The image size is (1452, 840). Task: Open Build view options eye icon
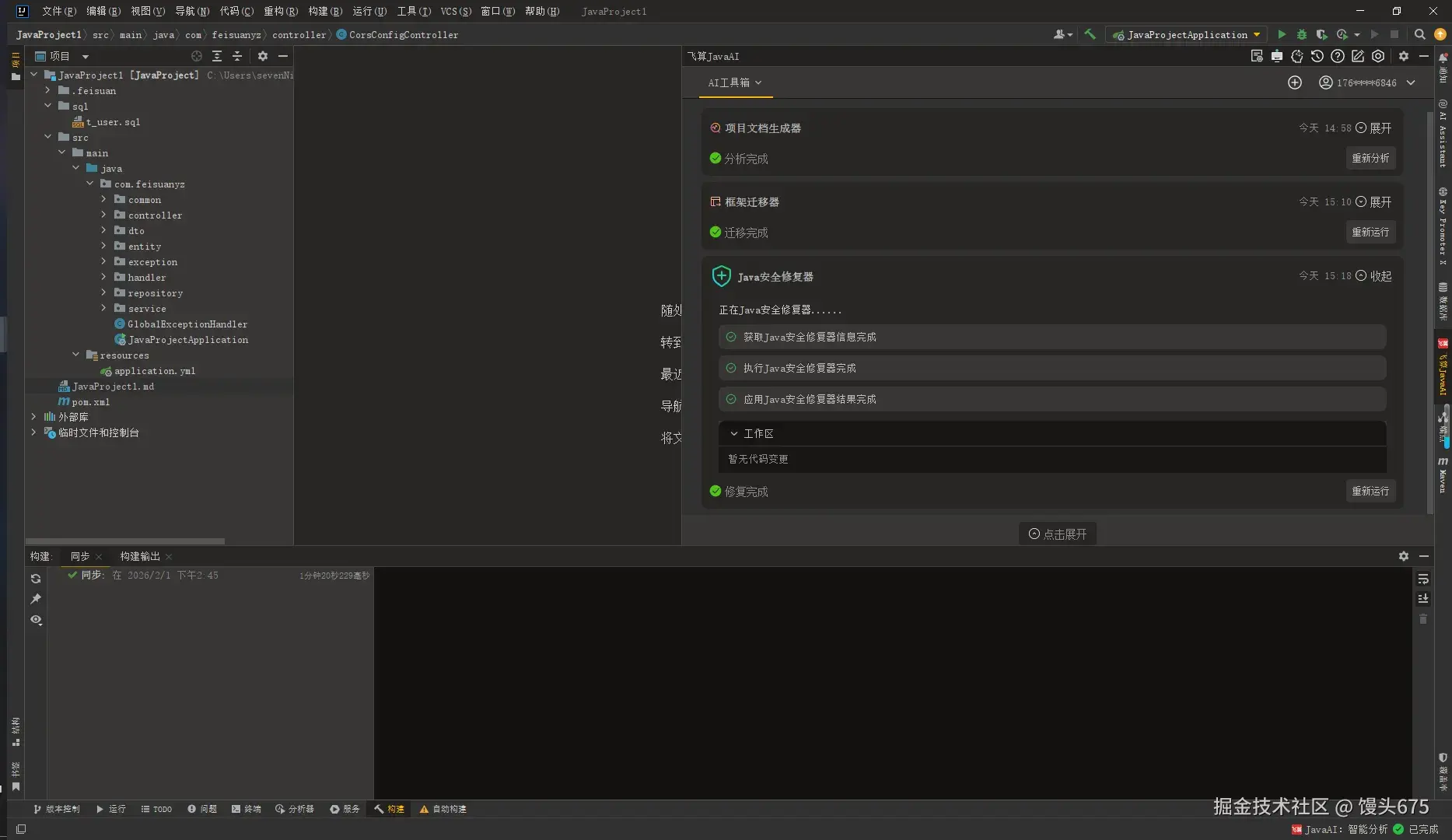tap(36, 620)
